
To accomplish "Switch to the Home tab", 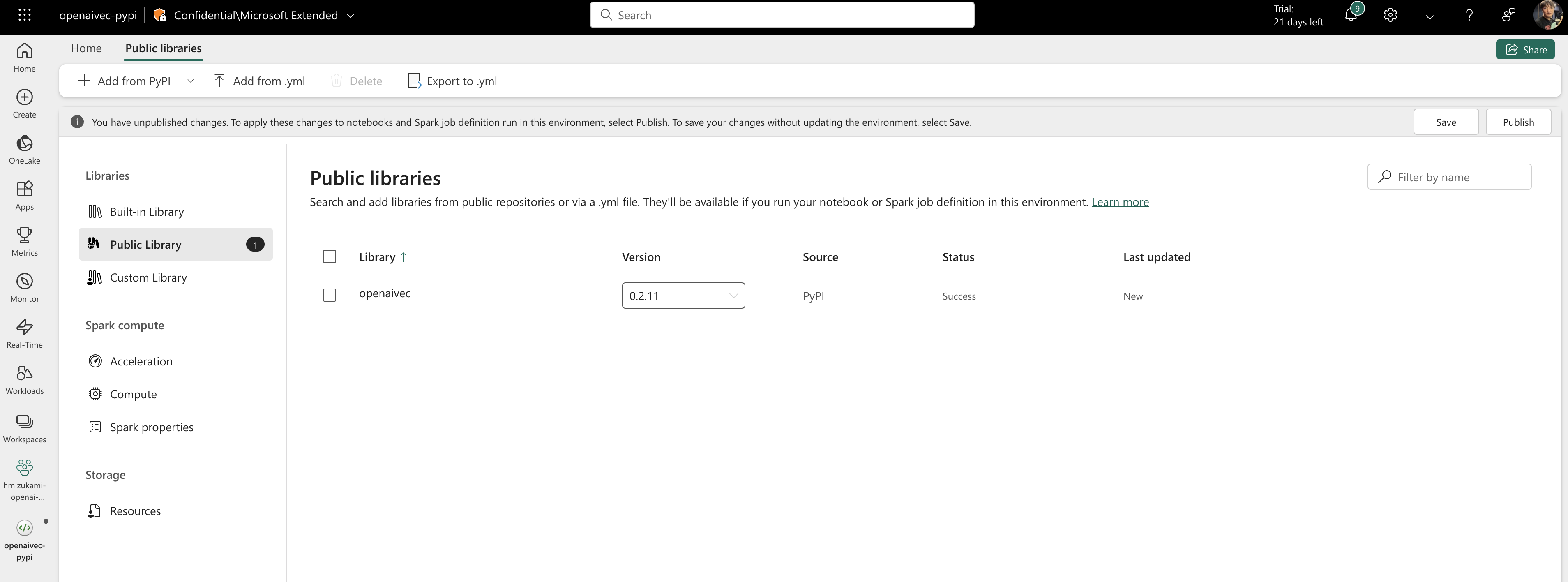I will (86, 48).
